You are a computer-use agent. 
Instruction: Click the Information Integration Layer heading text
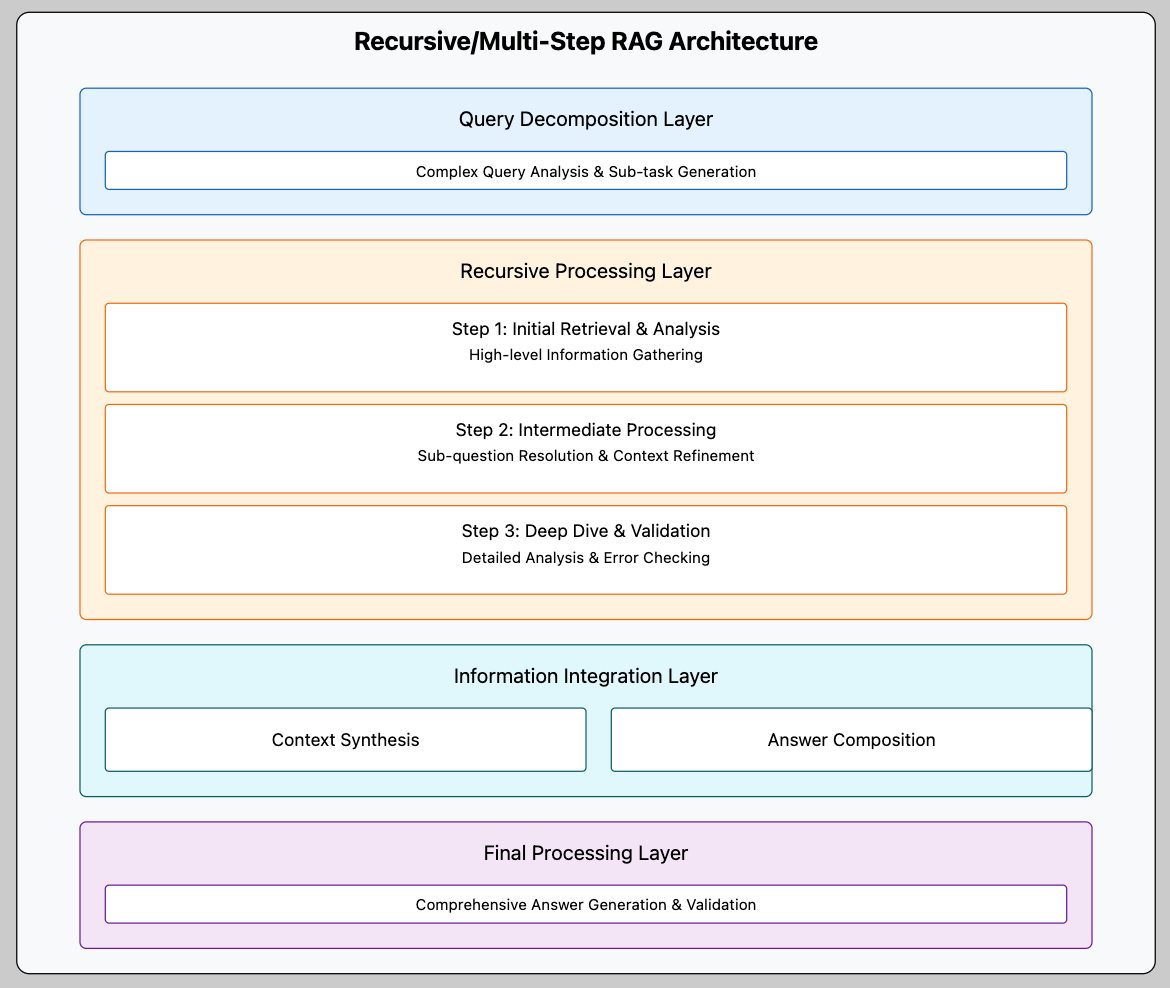point(586,676)
